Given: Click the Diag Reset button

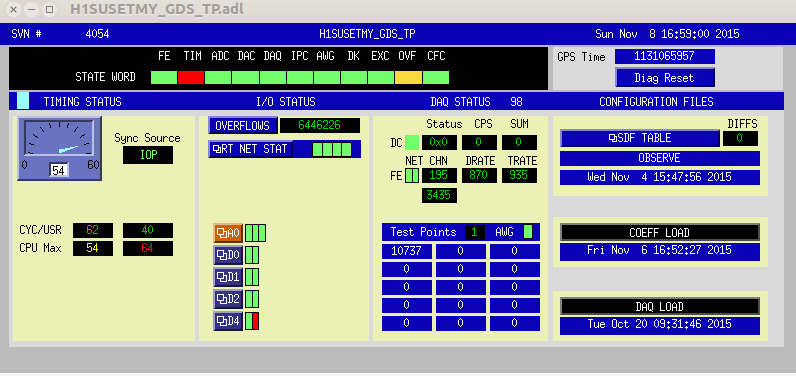Looking at the screenshot, I should pyautogui.click(x=665, y=78).
